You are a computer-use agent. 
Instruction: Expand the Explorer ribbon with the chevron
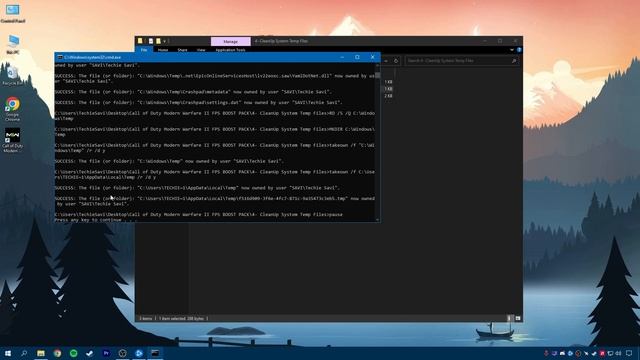pyautogui.click(x=512, y=50)
